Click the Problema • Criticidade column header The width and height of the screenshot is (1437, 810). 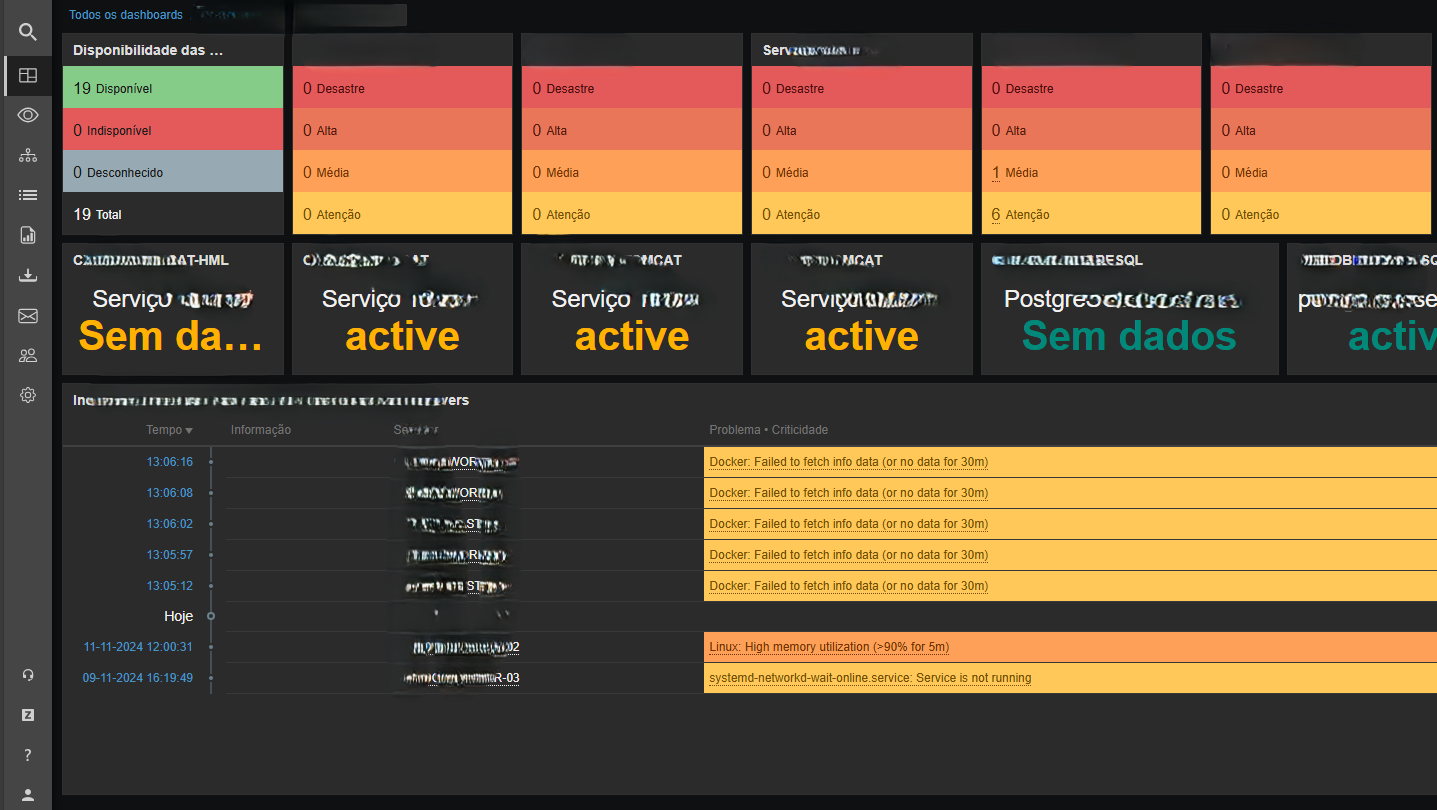point(768,430)
